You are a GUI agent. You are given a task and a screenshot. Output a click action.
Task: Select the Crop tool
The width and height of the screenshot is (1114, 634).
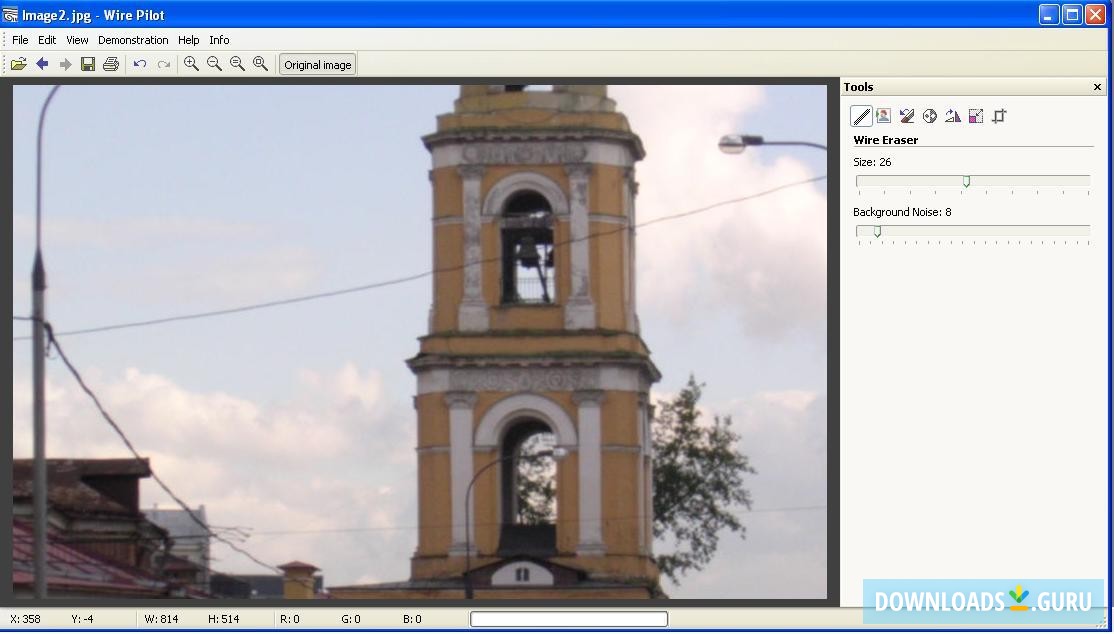999,116
